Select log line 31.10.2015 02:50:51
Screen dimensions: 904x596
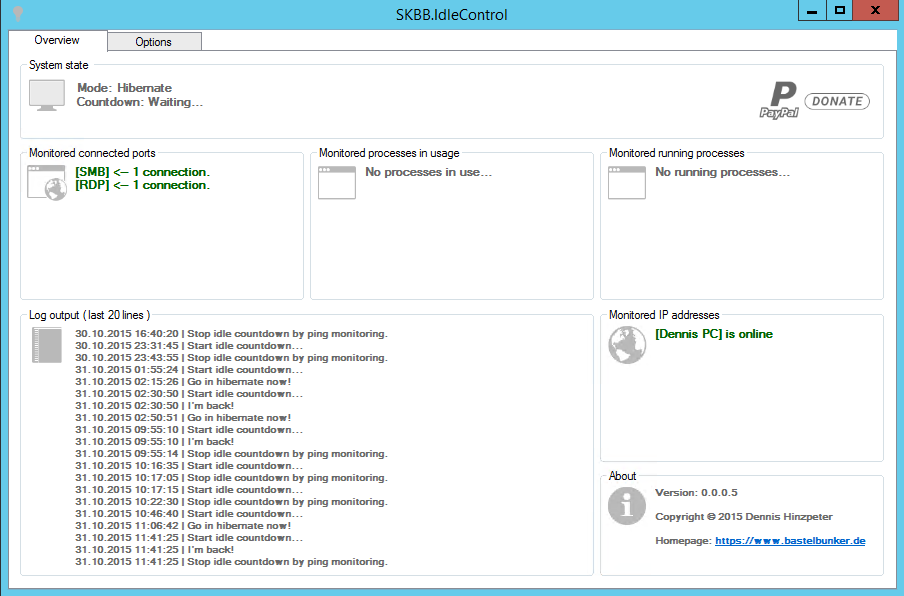click(x=183, y=418)
